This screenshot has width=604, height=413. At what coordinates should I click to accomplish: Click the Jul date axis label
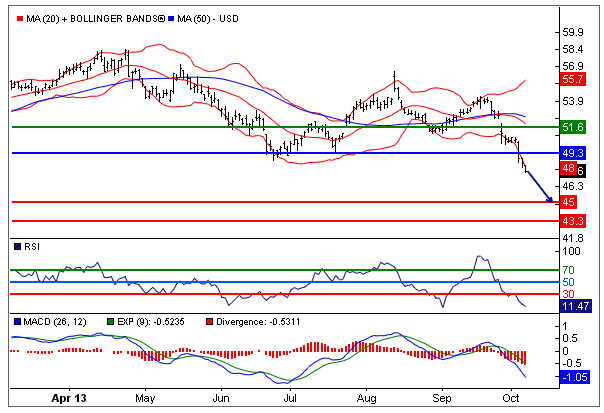[290, 398]
